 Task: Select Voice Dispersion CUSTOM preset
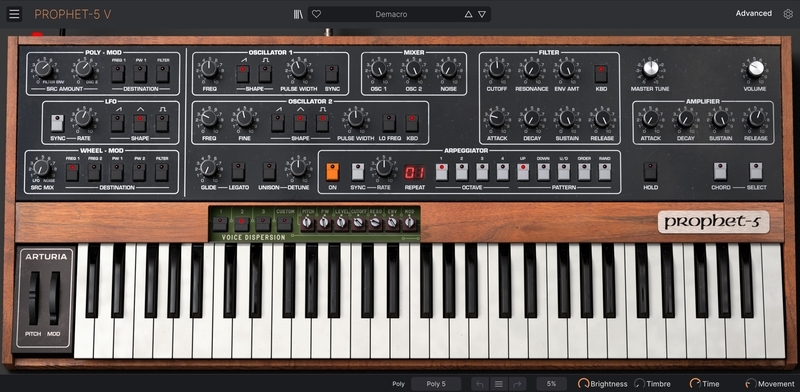pyautogui.click(x=285, y=224)
